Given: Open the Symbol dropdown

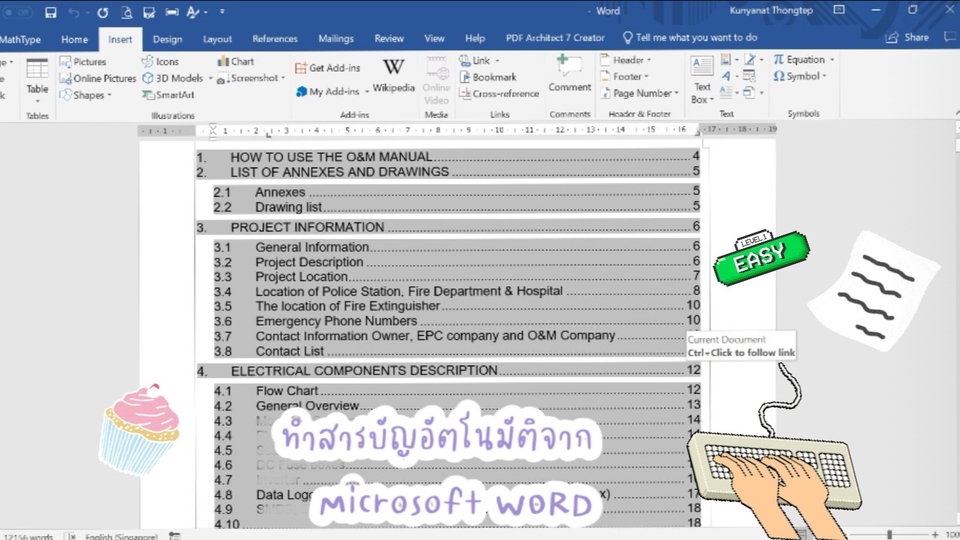Looking at the screenshot, I should pos(800,76).
